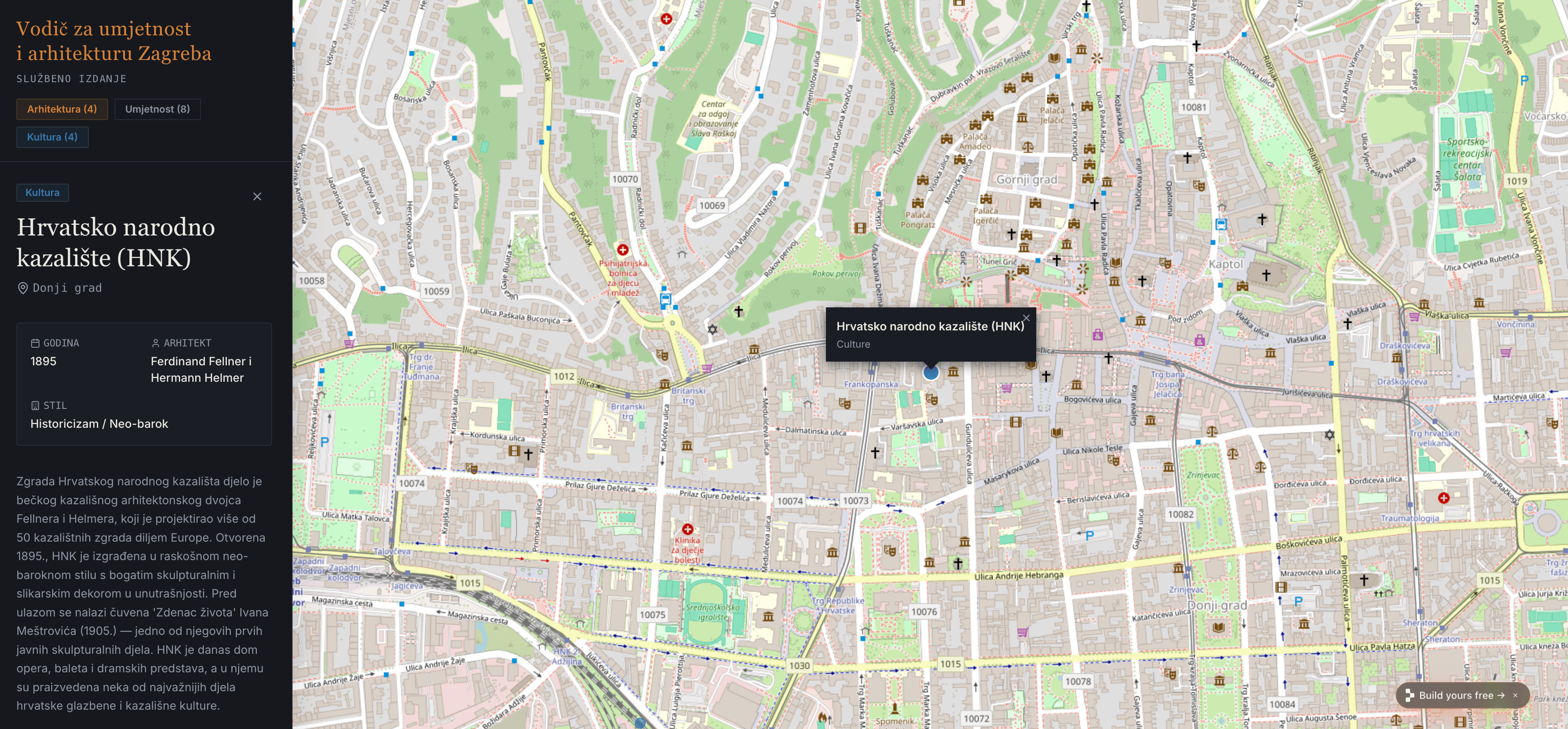Image resolution: width=1568 pixels, height=729 pixels.
Task: Click the 'Zrinjevac' park label
Action: pos(1204,475)
